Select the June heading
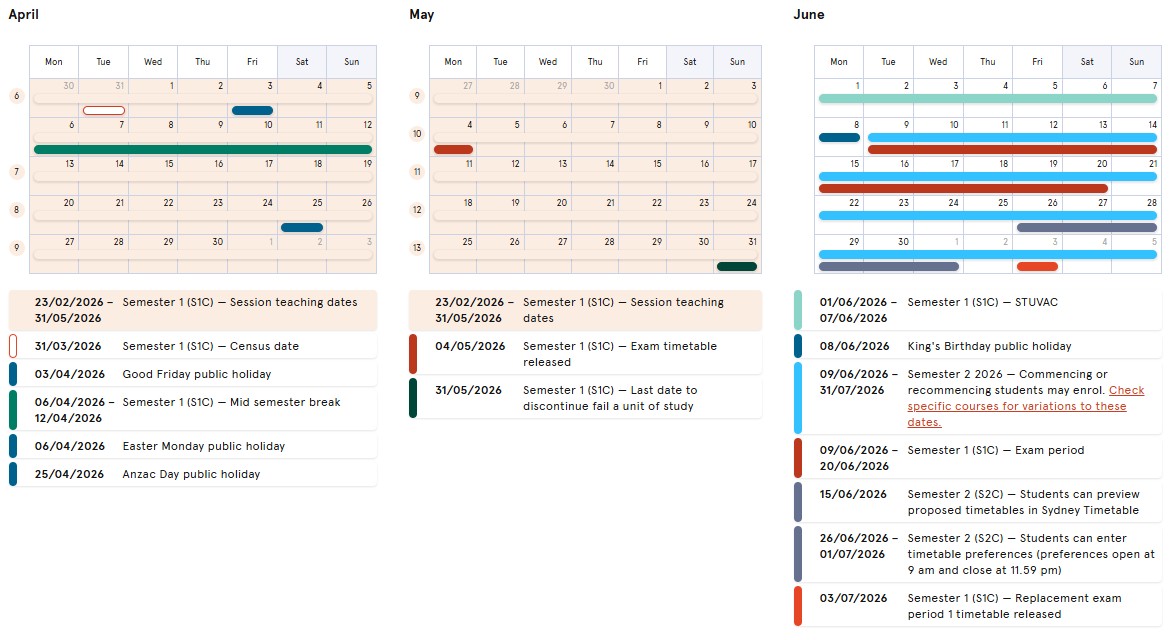This screenshot has width=1173, height=640. point(808,15)
